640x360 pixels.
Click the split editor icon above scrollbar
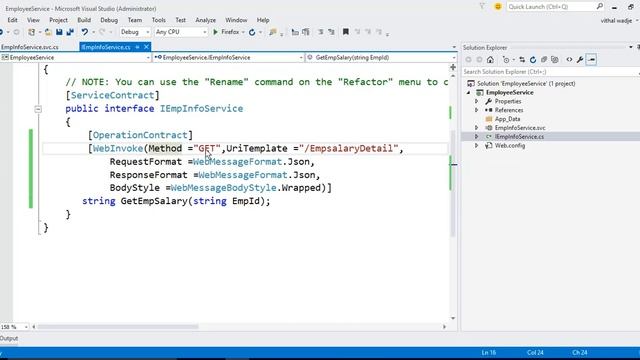[453, 67]
